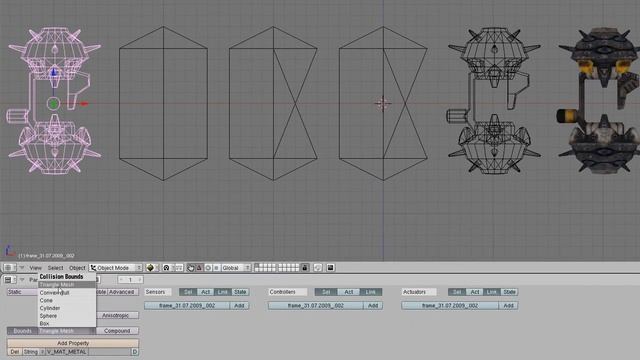
Task: Open the Global orientation dropdown
Action: (236, 268)
